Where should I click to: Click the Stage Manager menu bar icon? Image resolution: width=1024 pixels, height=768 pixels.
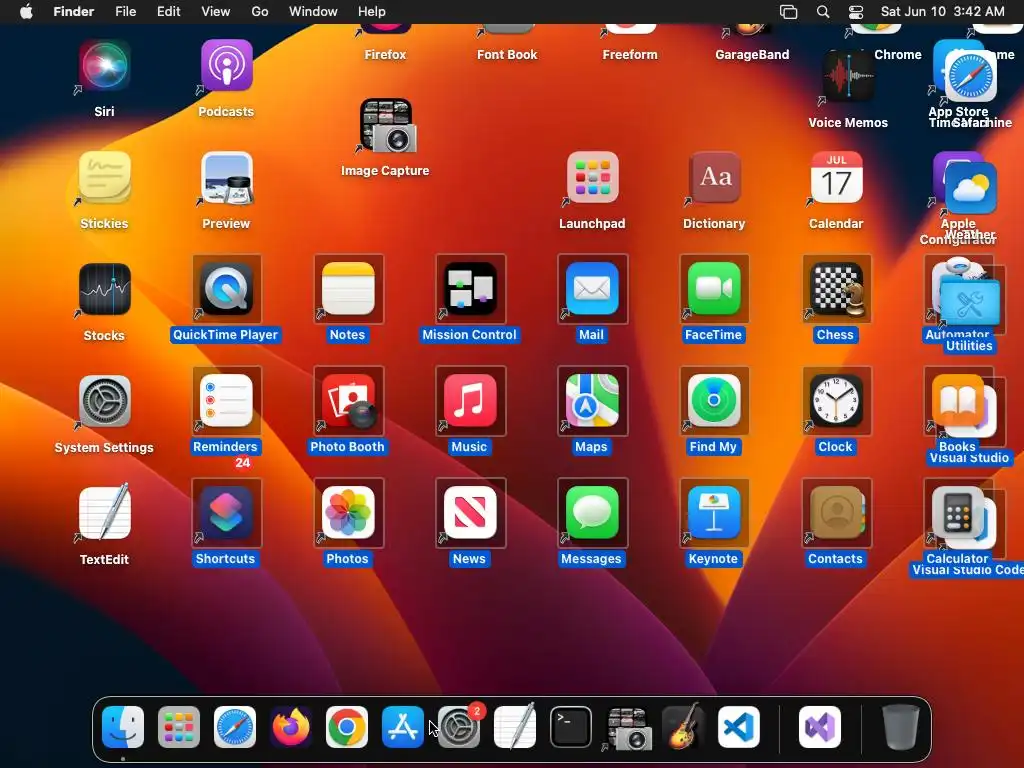click(789, 12)
